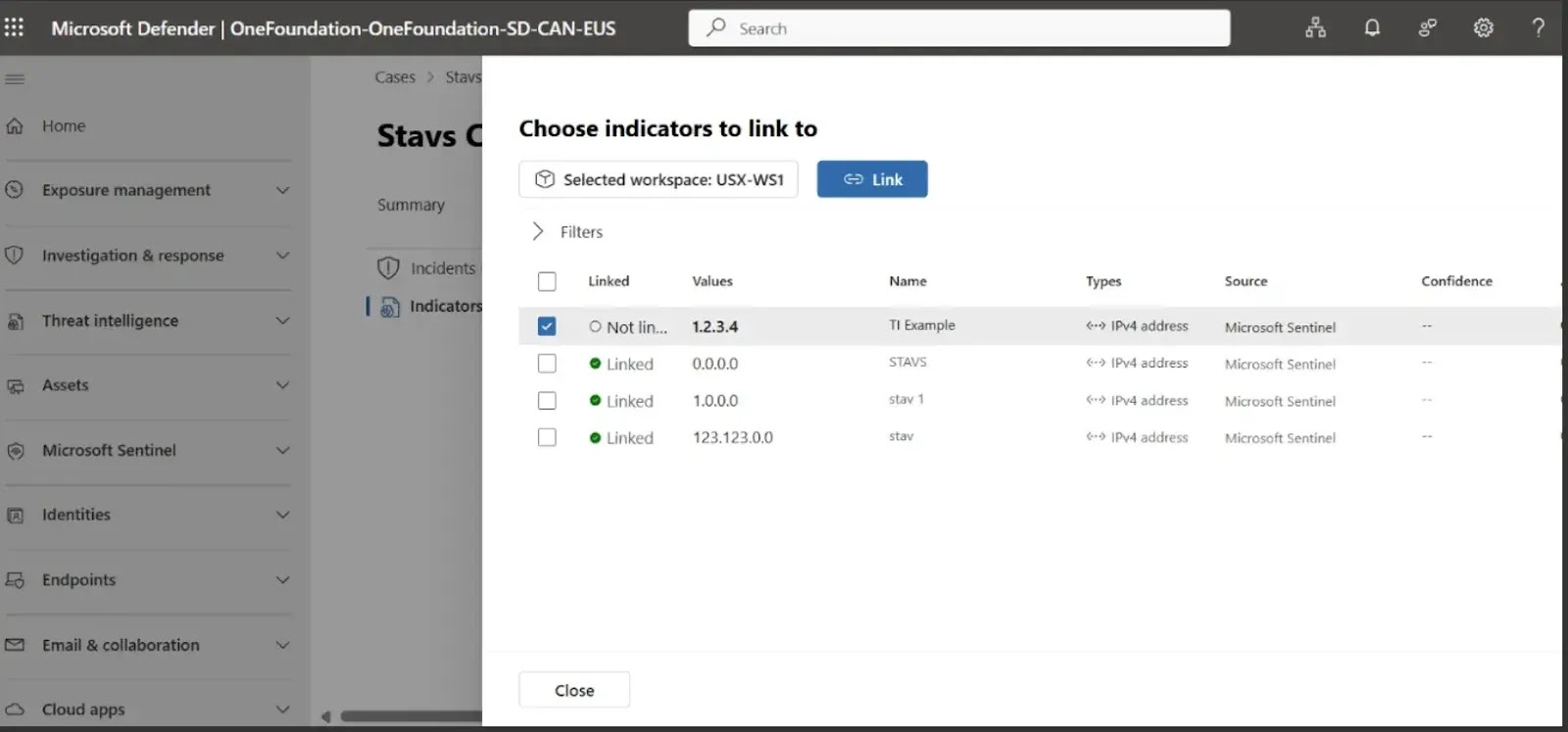This screenshot has height=732, width=1568.
Task: Open the notifications bell icon
Action: pos(1372,27)
